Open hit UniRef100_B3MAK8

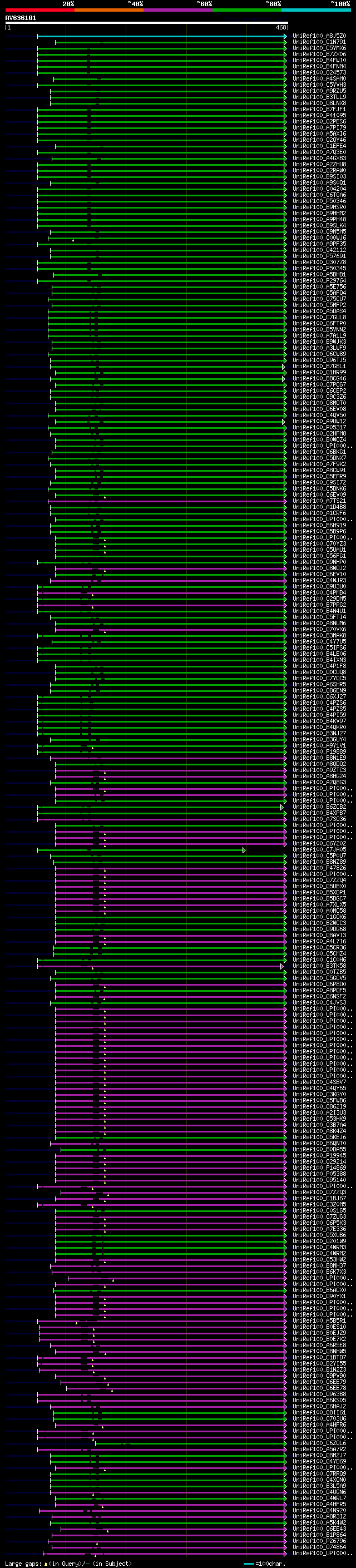click(319, 635)
